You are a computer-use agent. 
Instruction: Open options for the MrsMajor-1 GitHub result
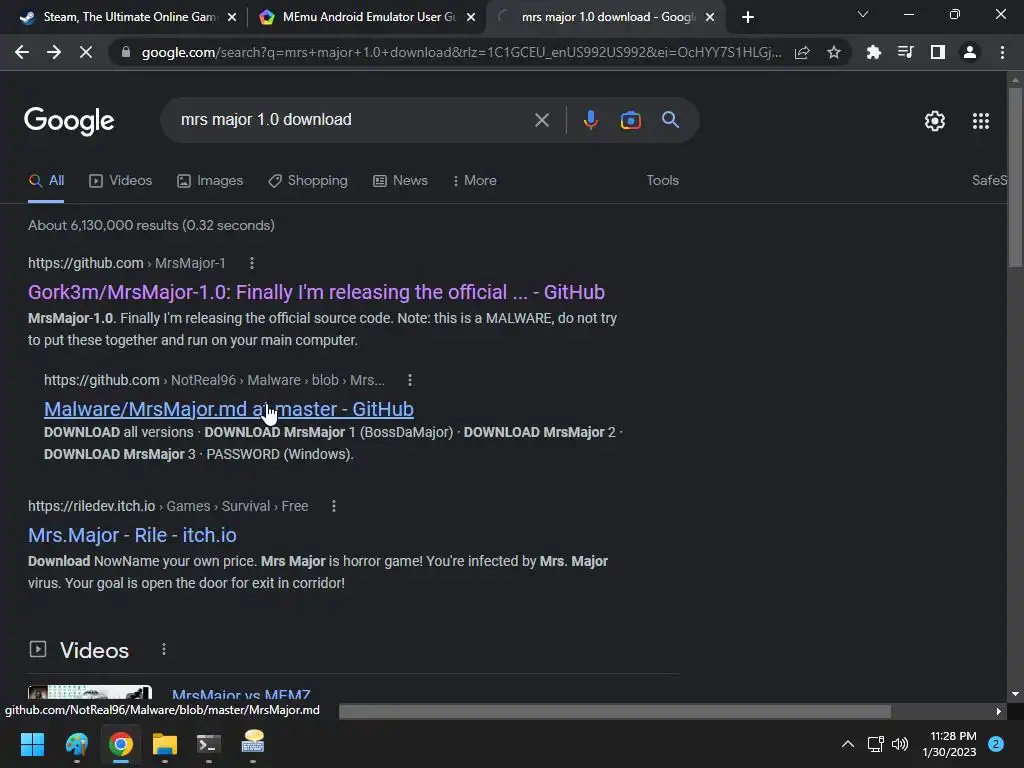(251, 263)
